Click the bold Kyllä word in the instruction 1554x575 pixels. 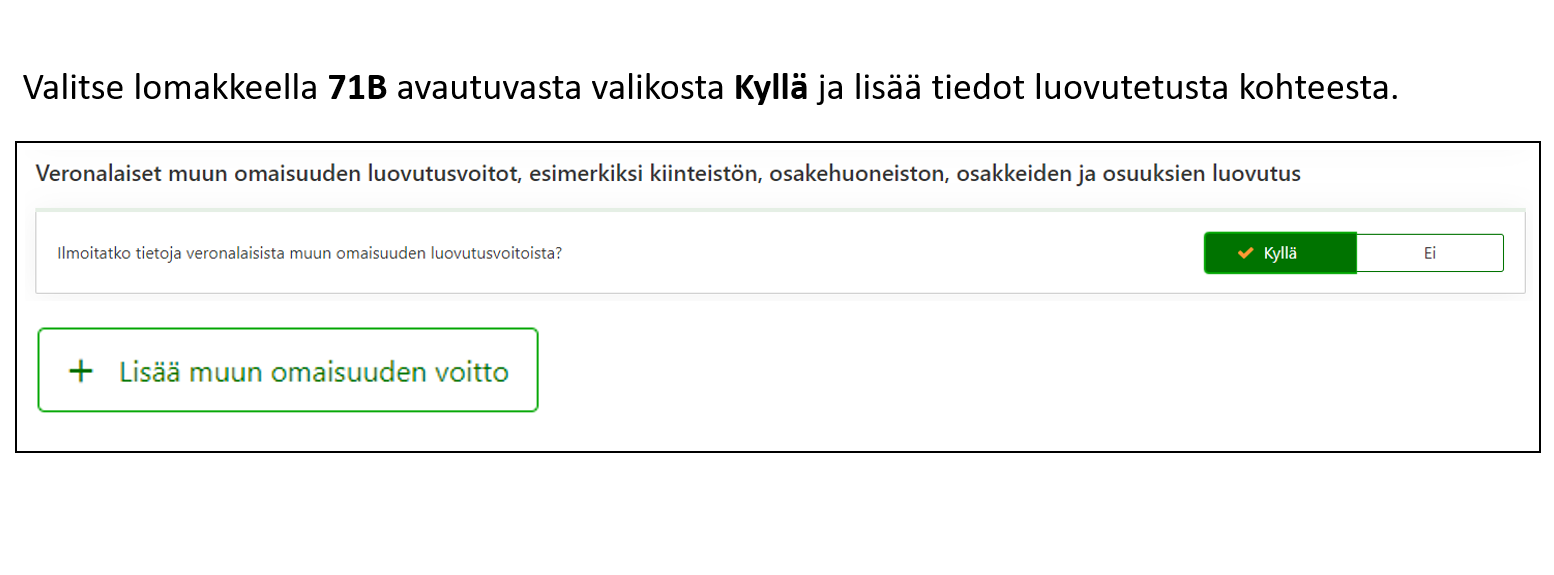coord(770,88)
